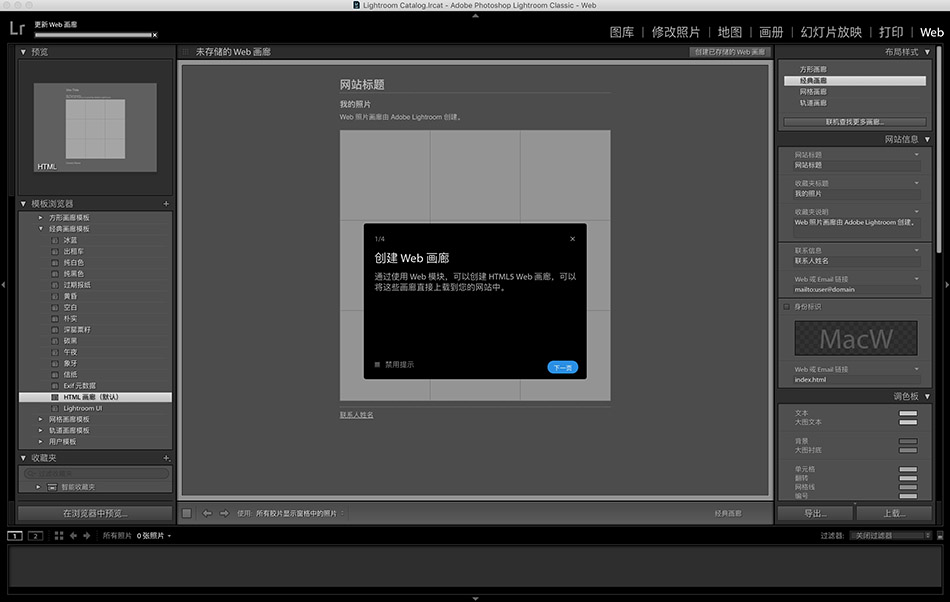
Task: Select the 深罂粟籽 template icon
Action: click(55, 330)
